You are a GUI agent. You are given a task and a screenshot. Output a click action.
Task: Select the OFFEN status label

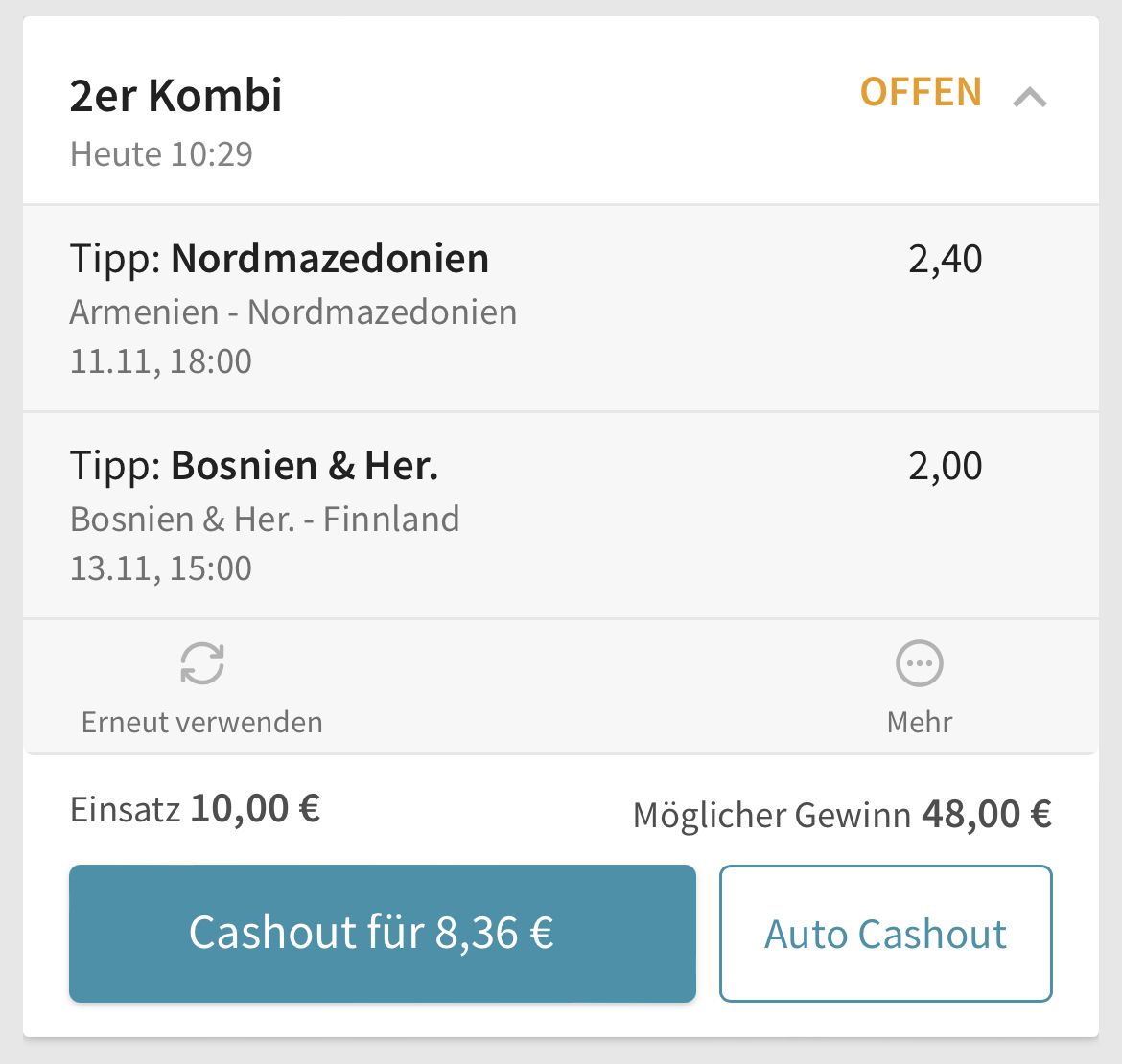[x=921, y=92]
